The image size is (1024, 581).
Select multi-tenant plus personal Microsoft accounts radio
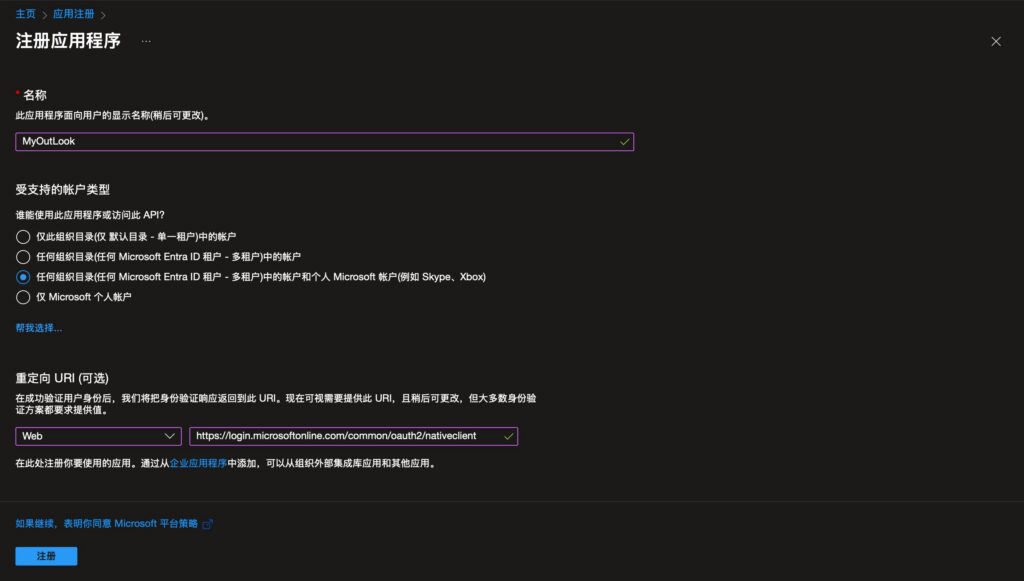coord(23,277)
